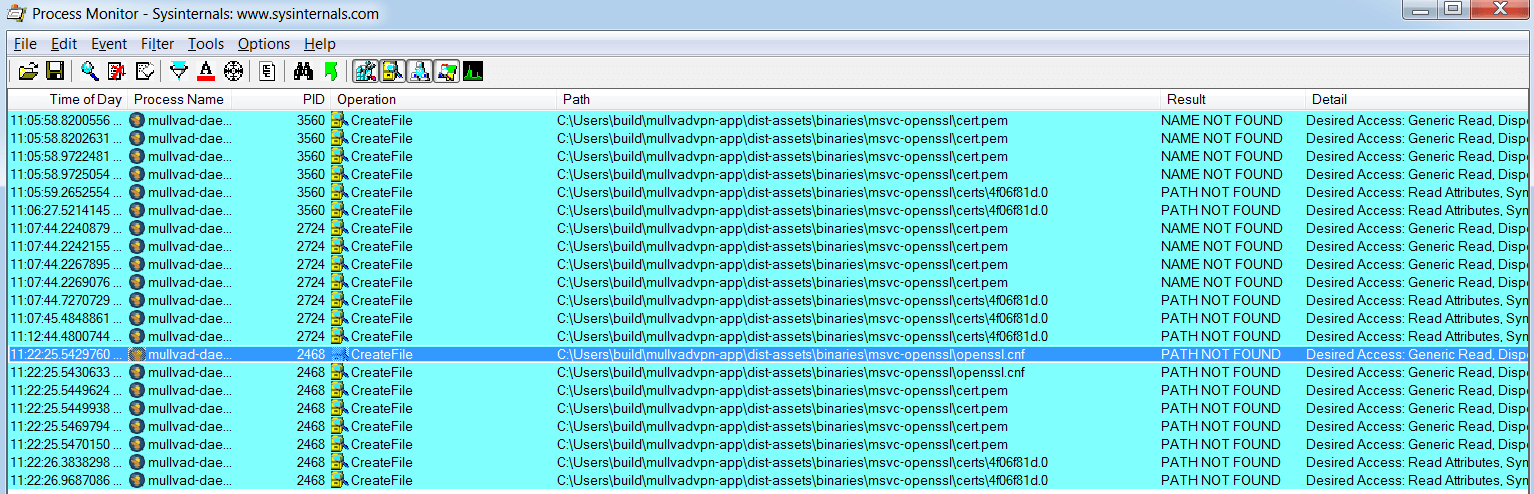Open the Tools menu
The height and width of the screenshot is (494, 1534).
point(206,44)
